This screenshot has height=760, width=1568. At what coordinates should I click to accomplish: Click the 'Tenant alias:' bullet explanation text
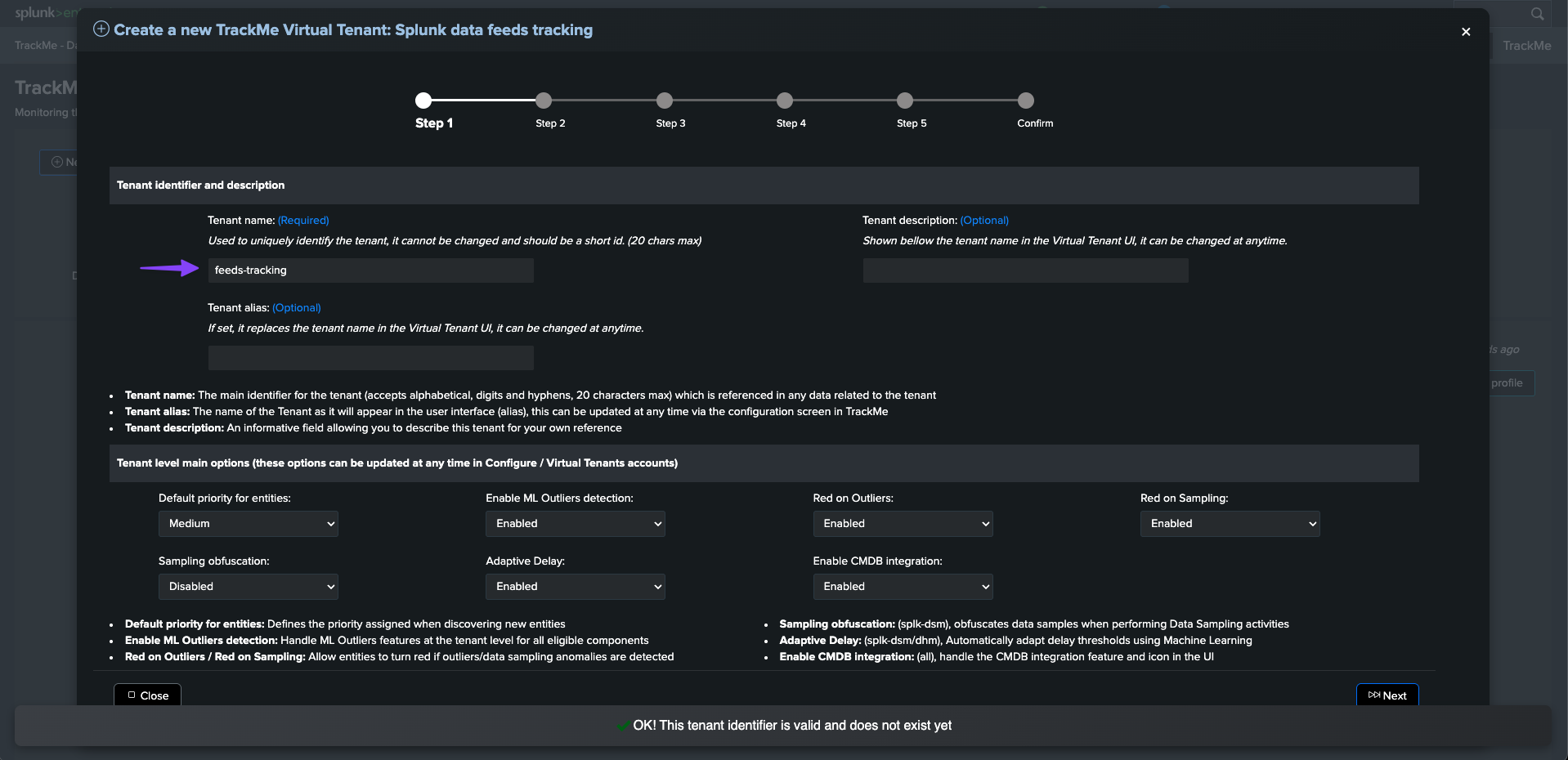click(x=506, y=412)
